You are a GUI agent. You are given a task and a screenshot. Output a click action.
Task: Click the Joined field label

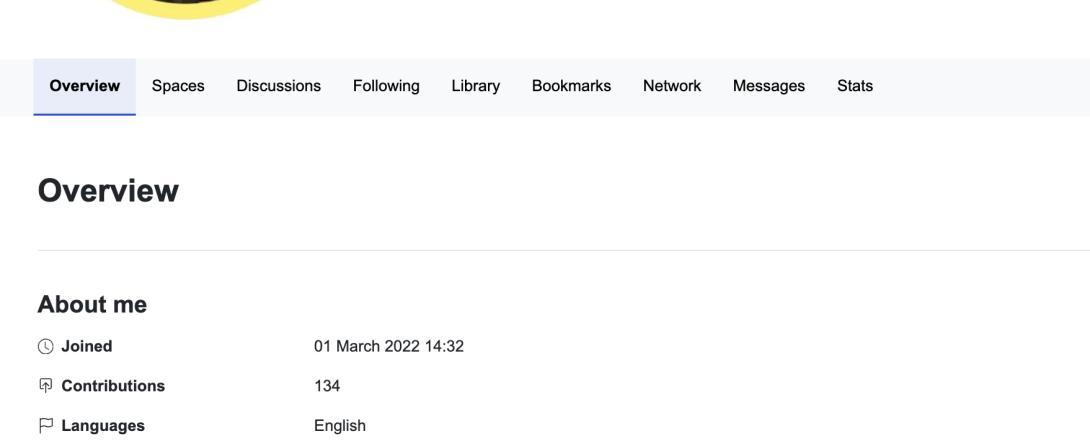[87, 347]
